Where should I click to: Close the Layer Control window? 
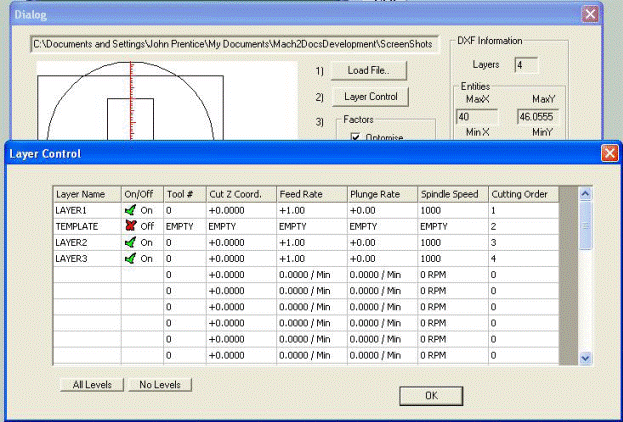(x=608, y=154)
